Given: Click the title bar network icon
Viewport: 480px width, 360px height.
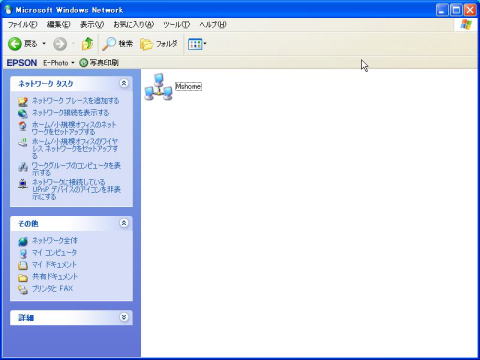Looking at the screenshot, I should click(x=8, y=10).
